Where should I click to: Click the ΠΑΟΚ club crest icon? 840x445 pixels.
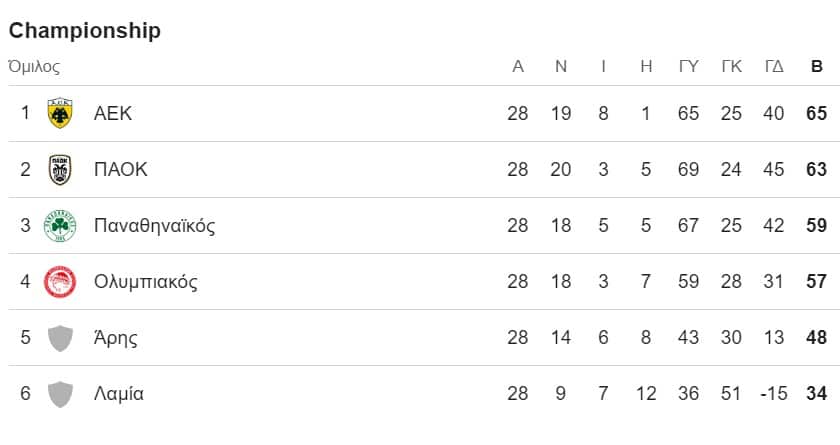[61, 170]
